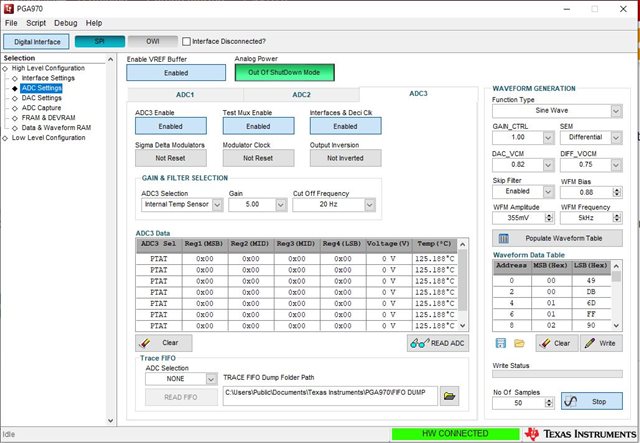Toggle Modulator Clock Not Reset button

pyautogui.click(x=258, y=158)
